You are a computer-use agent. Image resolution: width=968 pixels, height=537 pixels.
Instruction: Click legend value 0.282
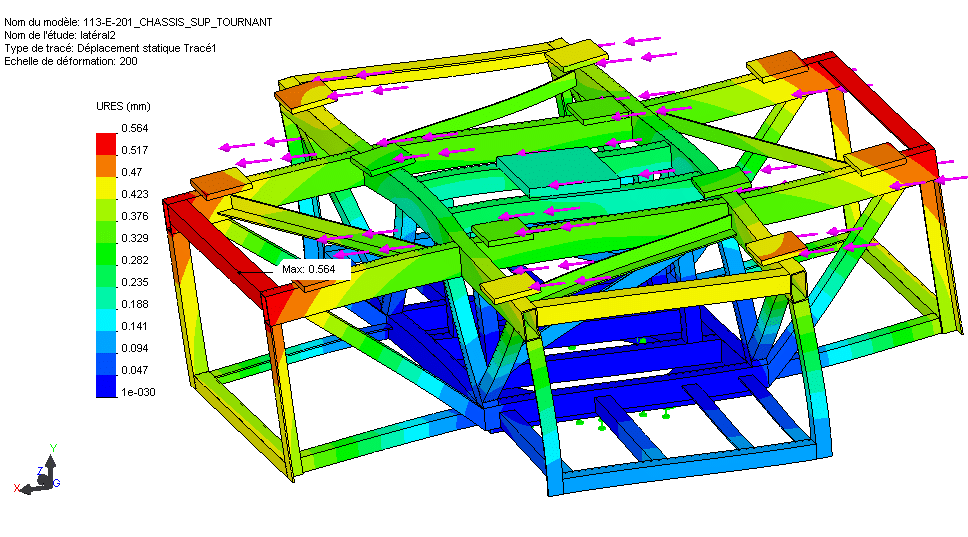click(135, 260)
